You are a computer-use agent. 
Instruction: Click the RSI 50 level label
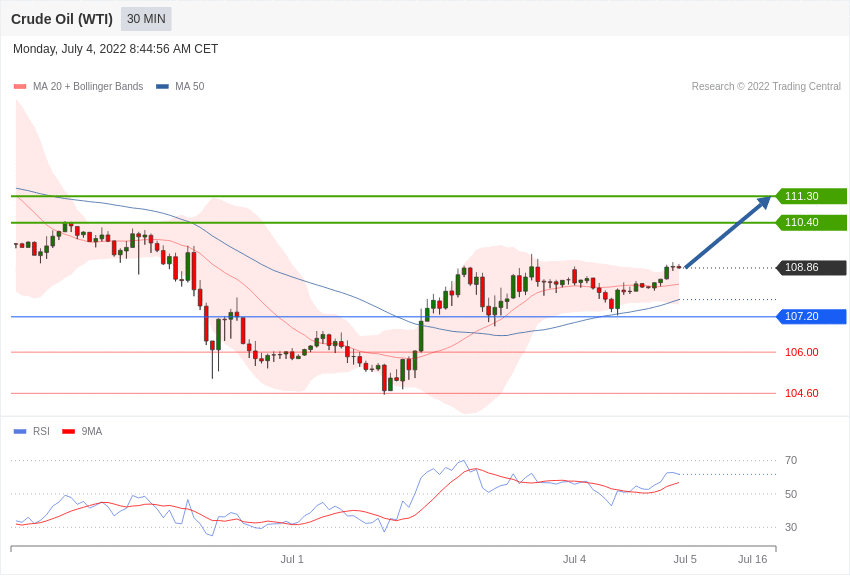[x=791, y=494]
